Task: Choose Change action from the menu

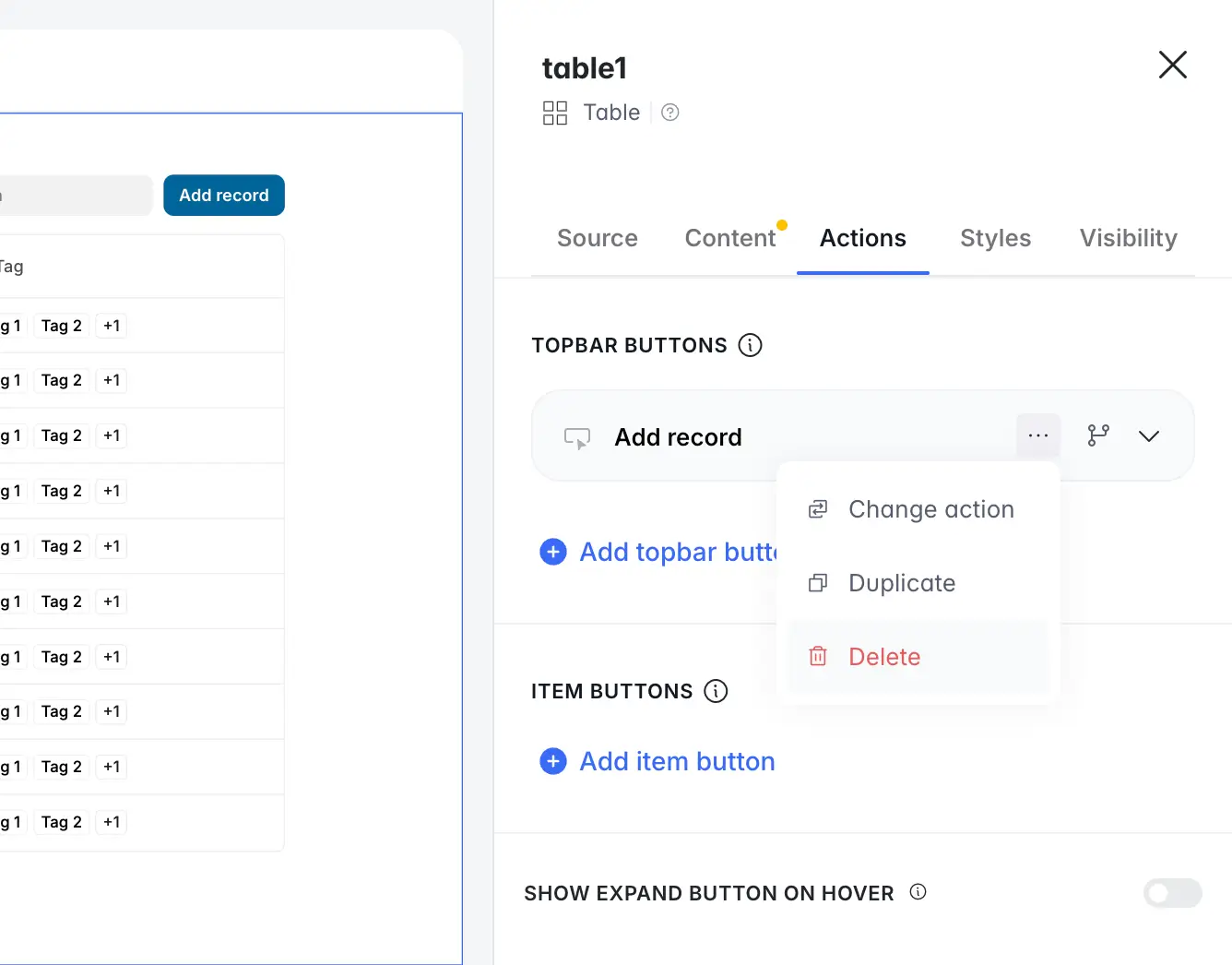Action: (x=918, y=509)
